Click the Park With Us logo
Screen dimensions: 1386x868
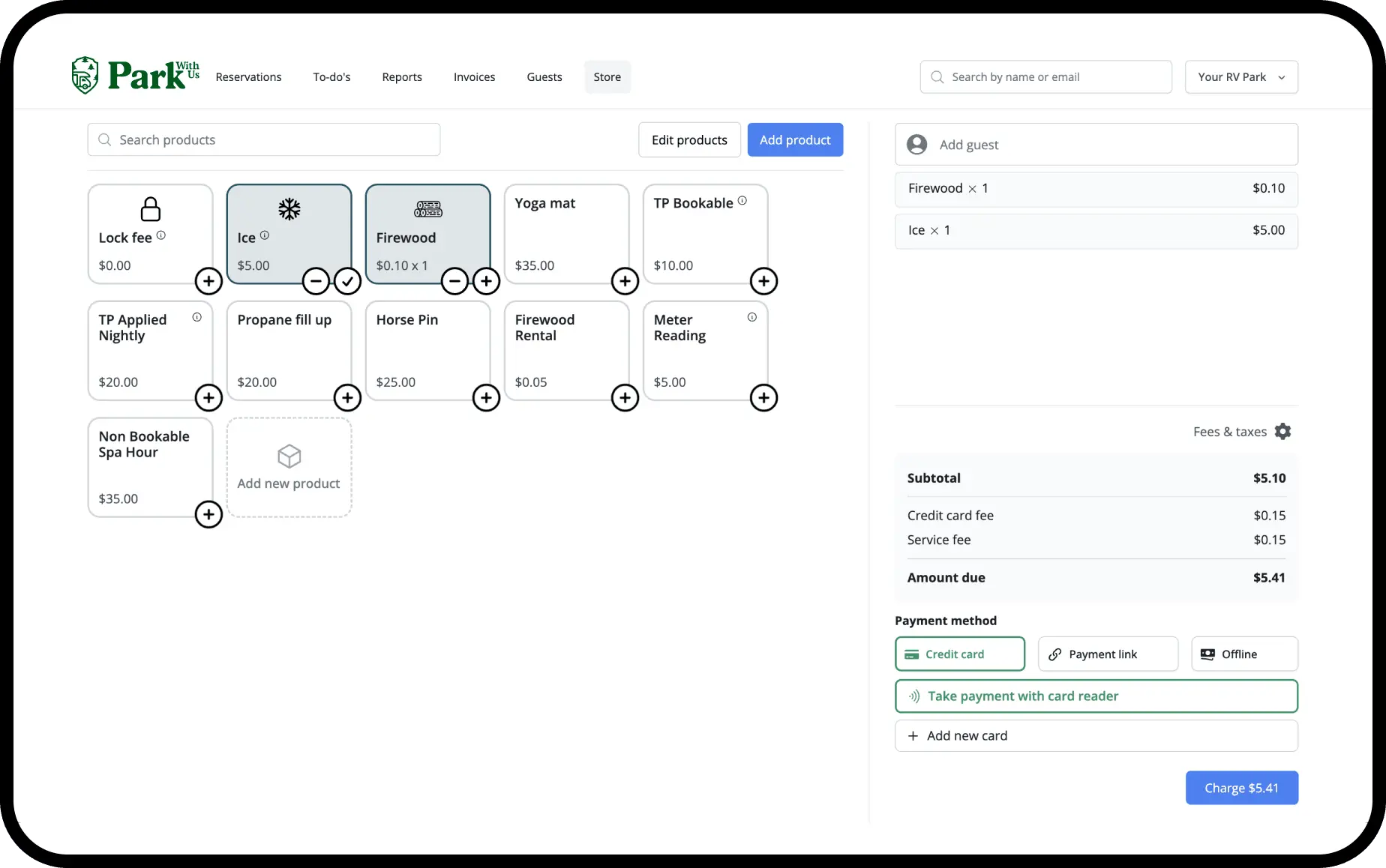pos(136,75)
